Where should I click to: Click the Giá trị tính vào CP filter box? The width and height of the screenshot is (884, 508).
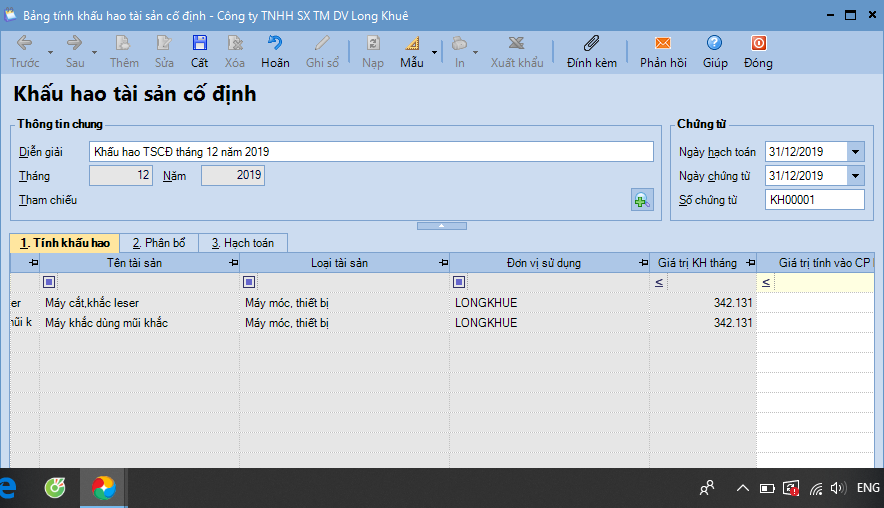(x=824, y=282)
